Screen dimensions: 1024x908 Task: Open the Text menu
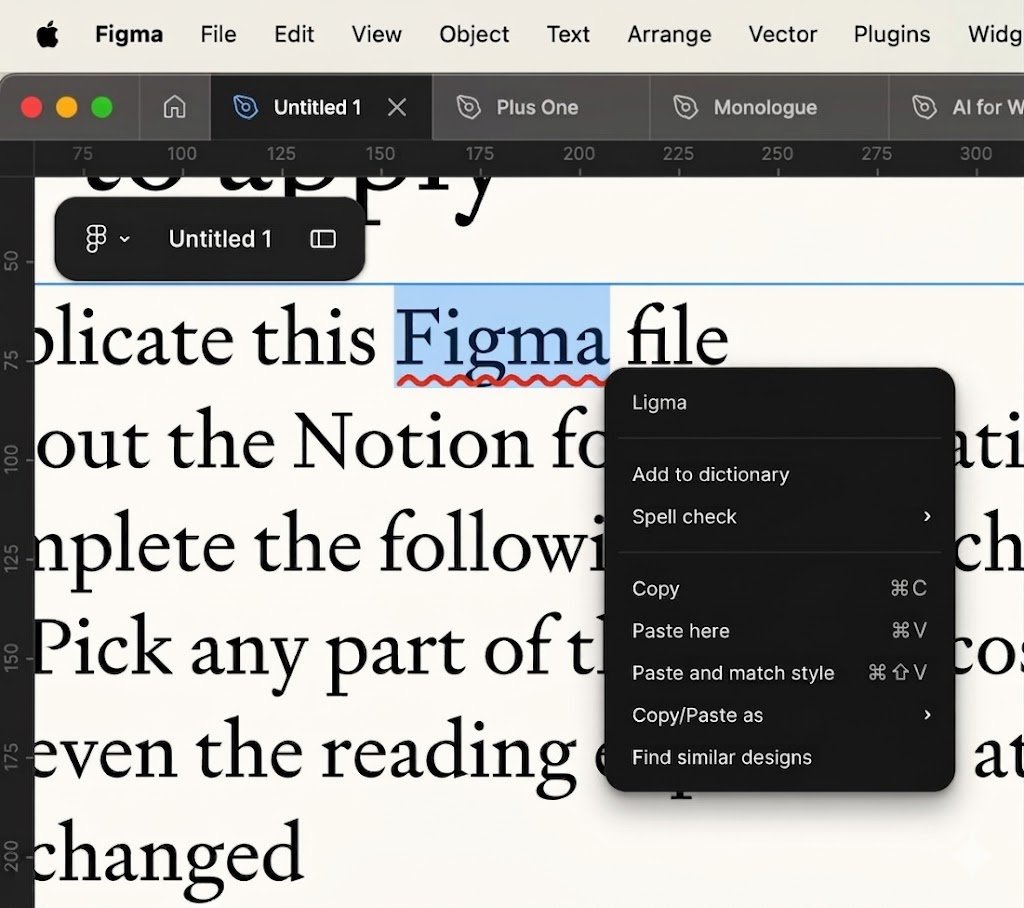(568, 34)
